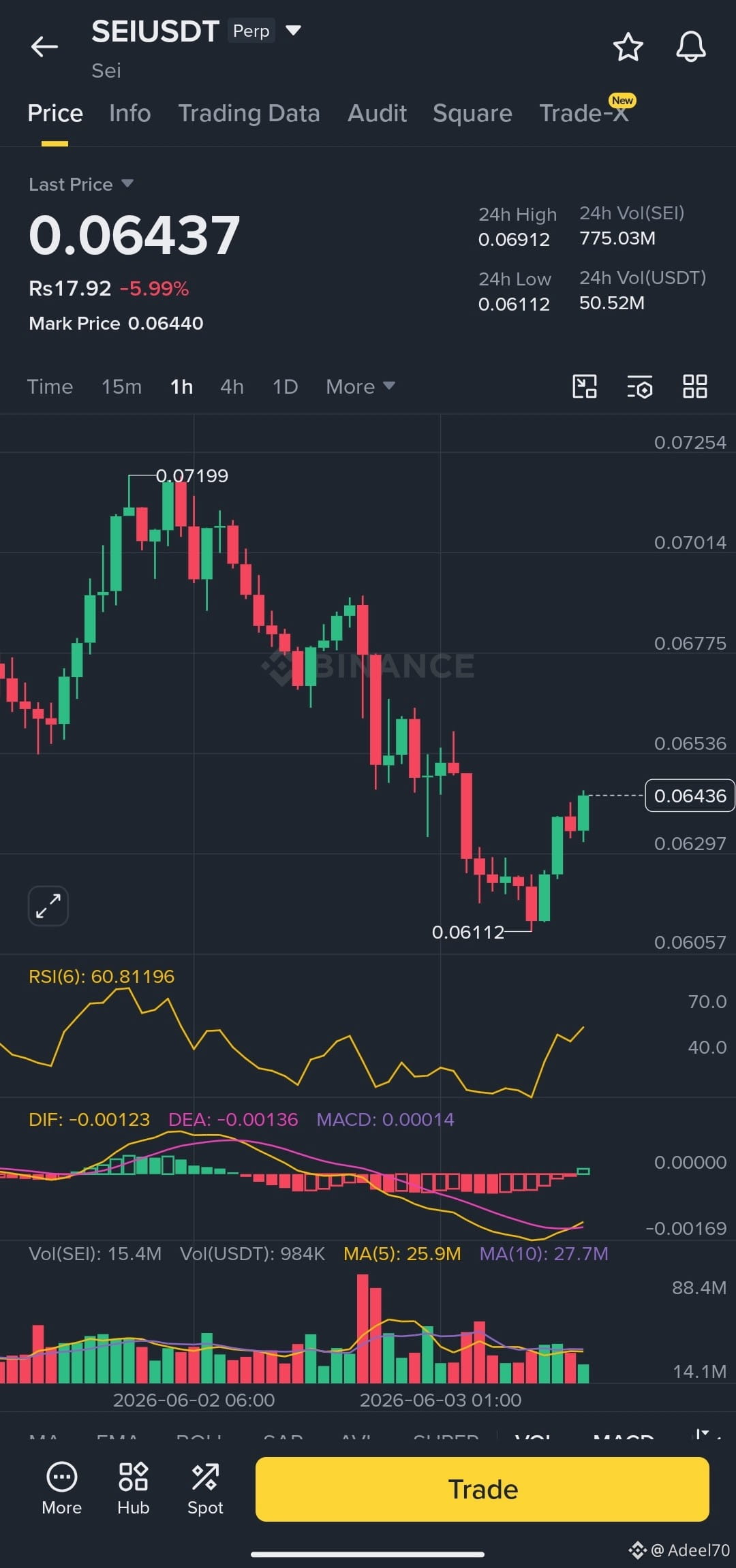This screenshot has height=1568, width=736.
Task: Switch to the Square tab
Action: click(472, 113)
